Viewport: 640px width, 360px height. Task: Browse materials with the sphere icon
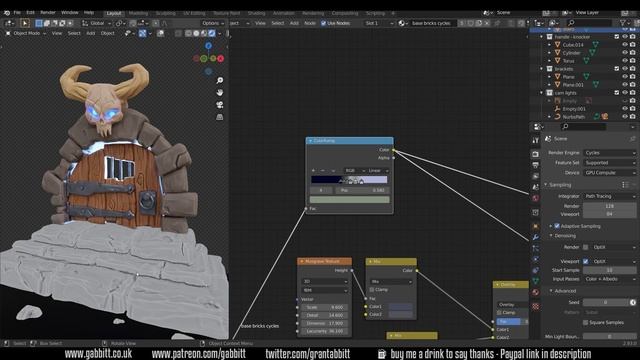click(402, 23)
